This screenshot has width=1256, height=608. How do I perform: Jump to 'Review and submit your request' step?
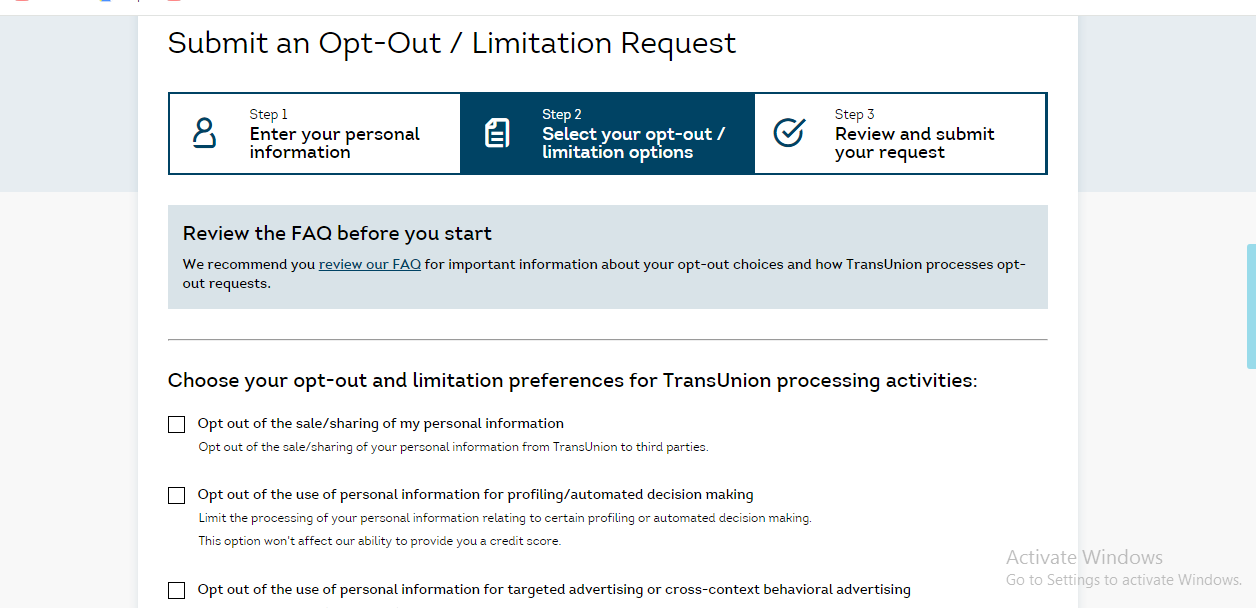coord(914,143)
